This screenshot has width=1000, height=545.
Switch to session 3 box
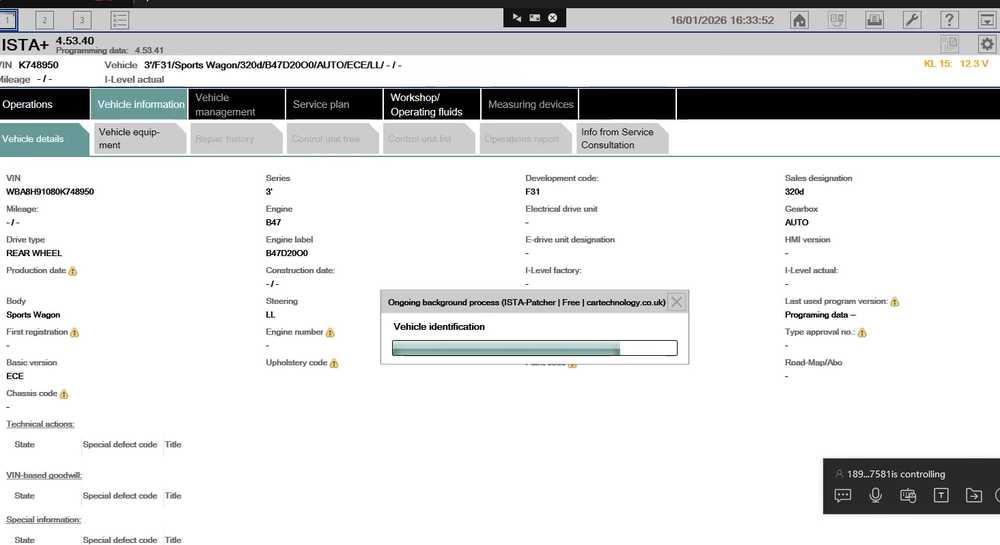[x=81, y=20]
